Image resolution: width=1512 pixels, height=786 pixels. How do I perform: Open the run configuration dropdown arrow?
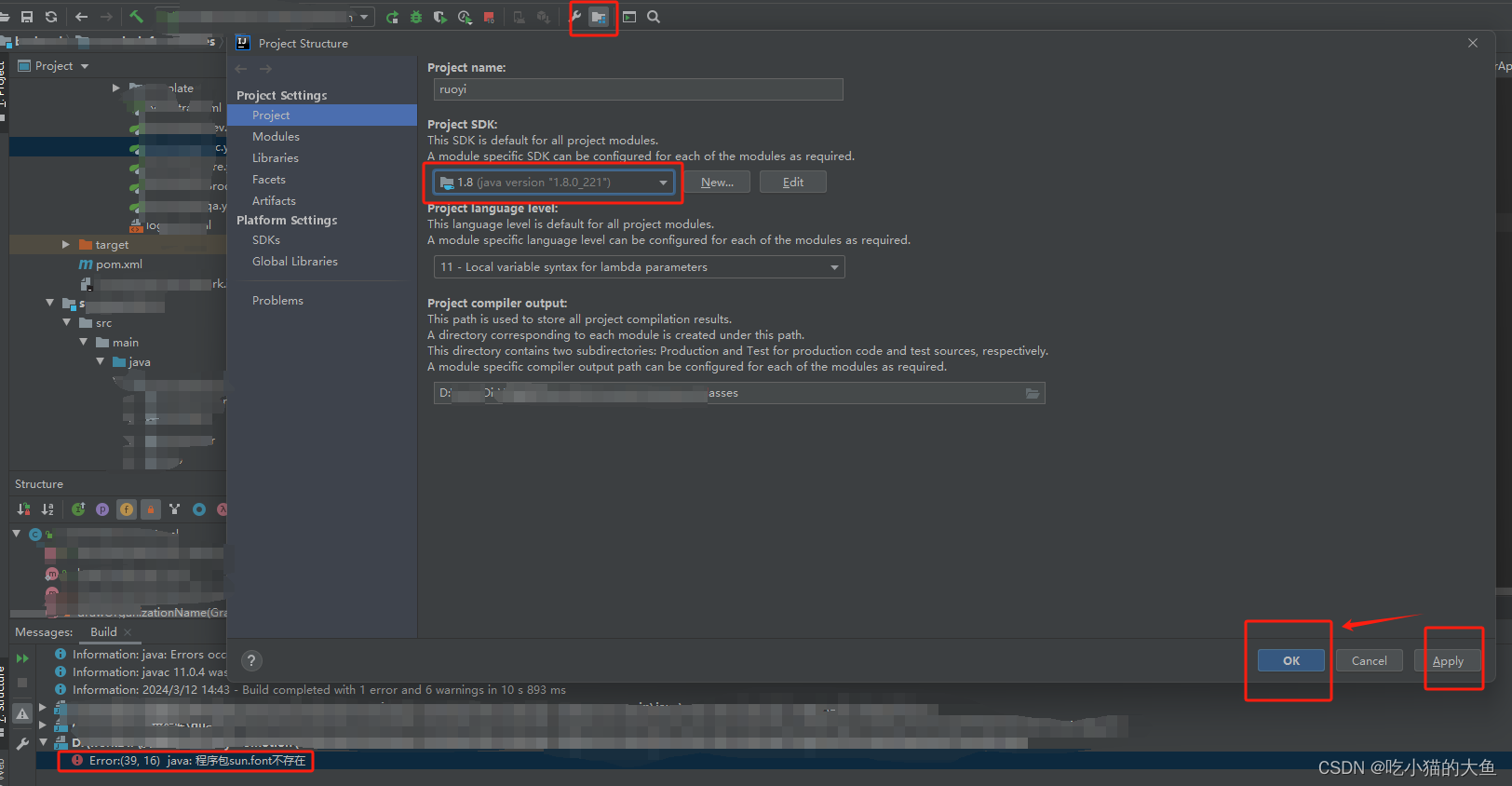[363, 17]
